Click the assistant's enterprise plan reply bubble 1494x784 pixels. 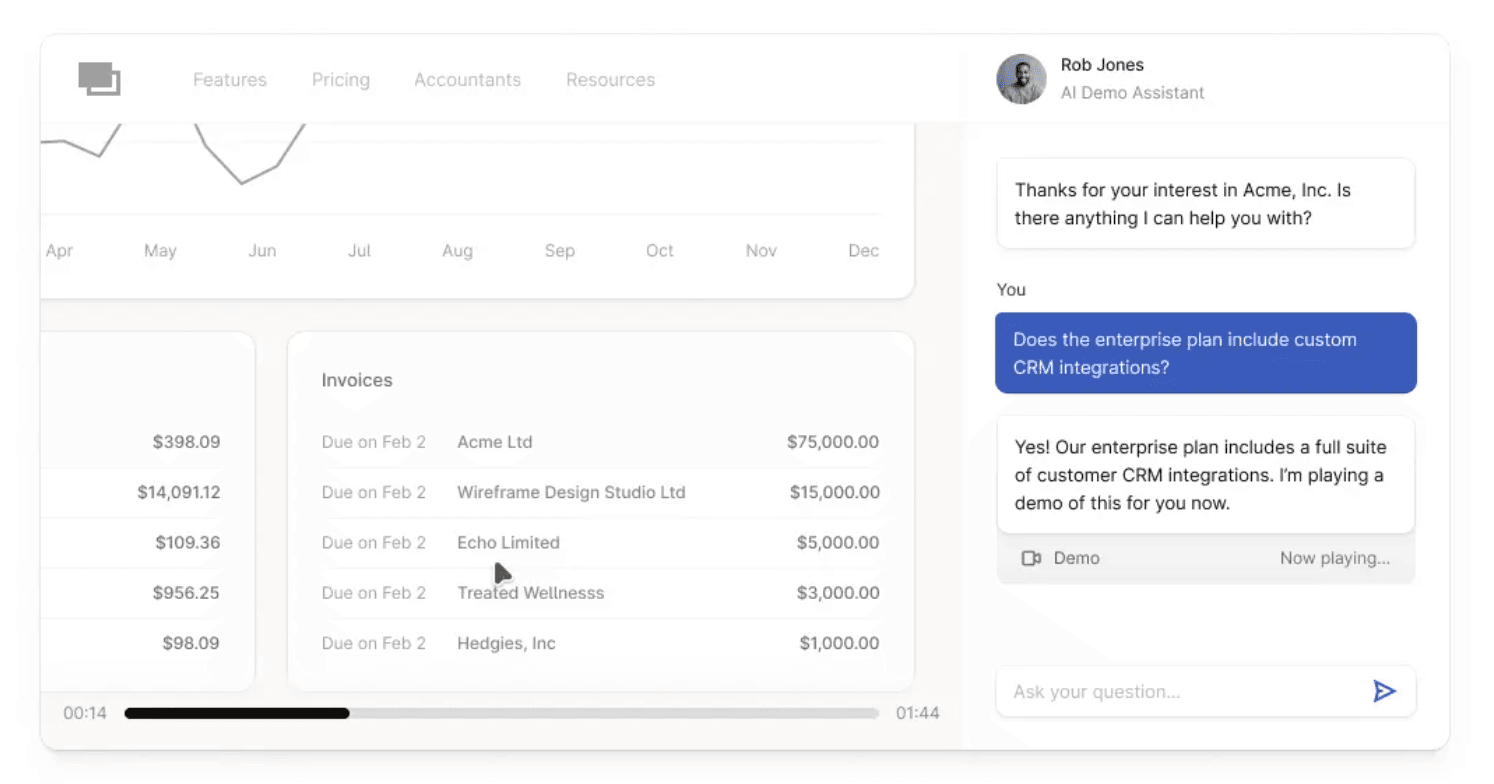1205,474
